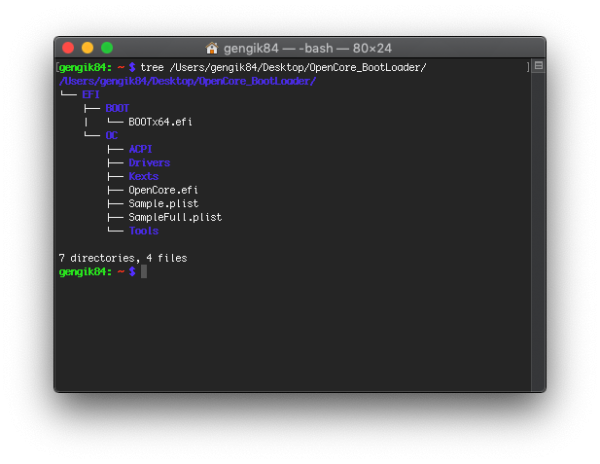Click the red close window button
Screen dimensions: 600x464
point(68,48)
